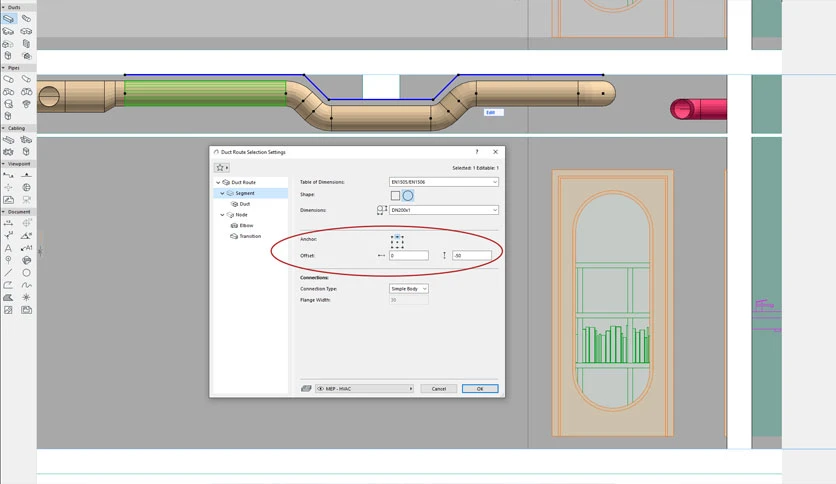Open the MEP - HVAC layer dropdown
Viewport: 836px width, 484px height.
tap(364, 389)
